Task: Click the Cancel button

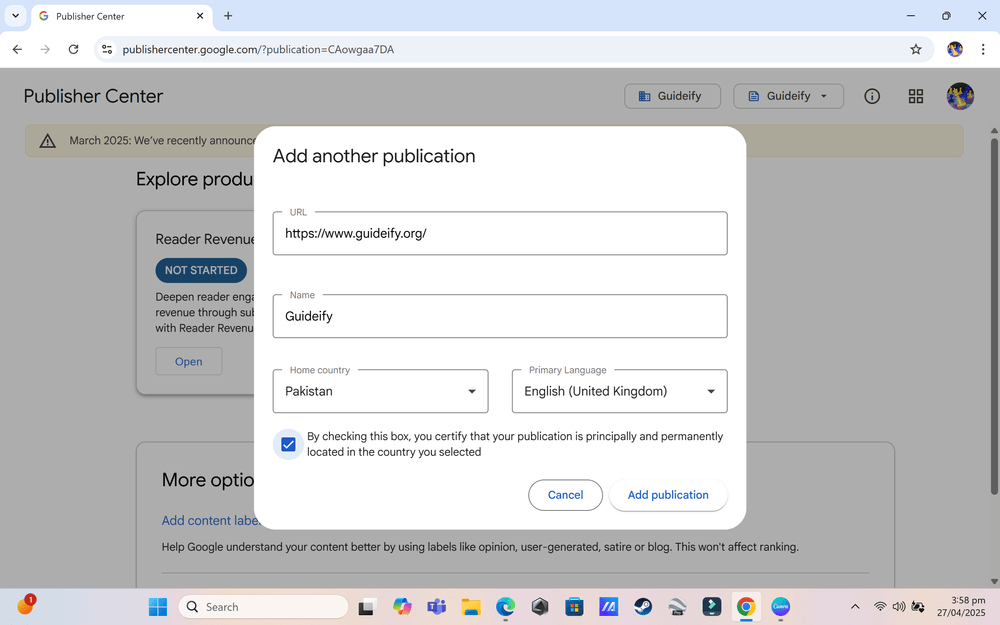Action: point(565,495)
